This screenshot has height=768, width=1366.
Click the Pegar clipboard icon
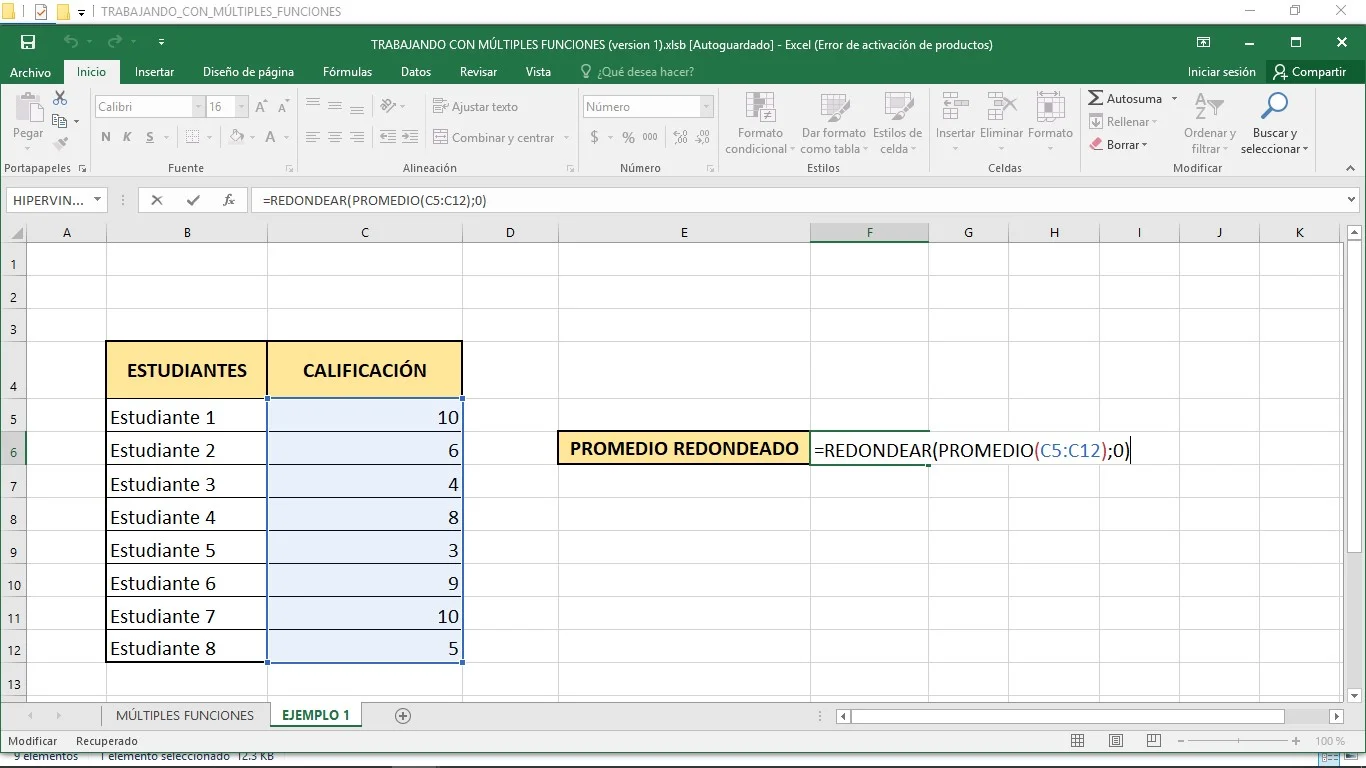point(28,108)
